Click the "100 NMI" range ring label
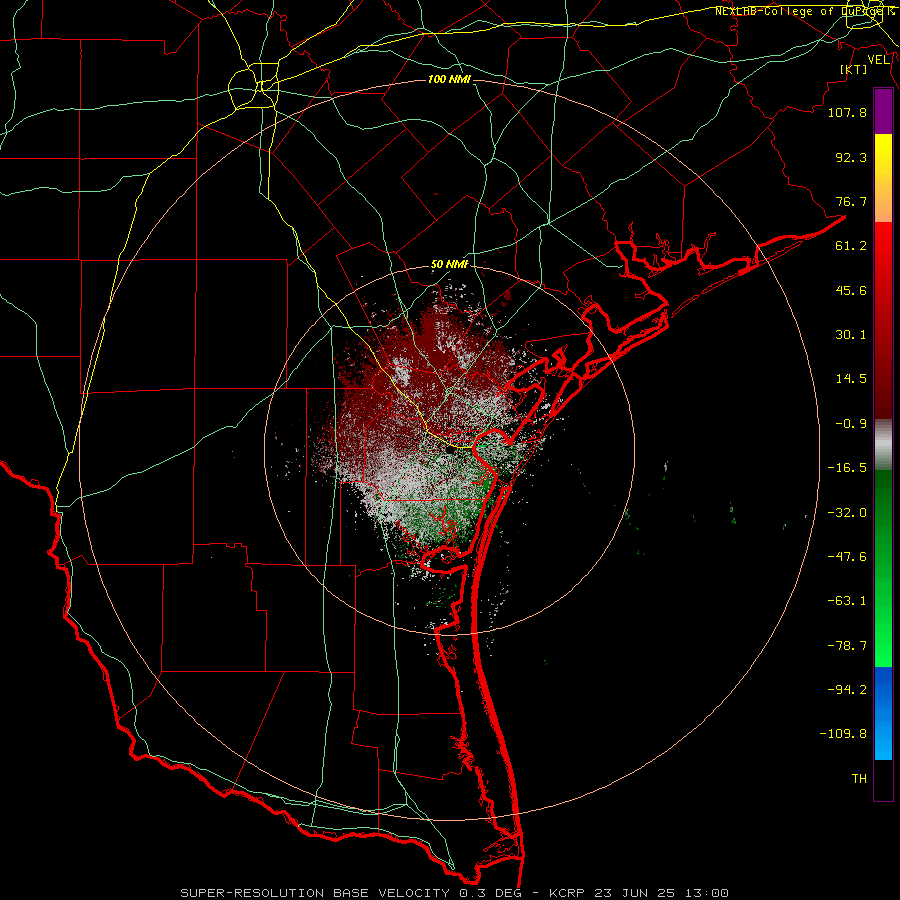 (449, 79)
